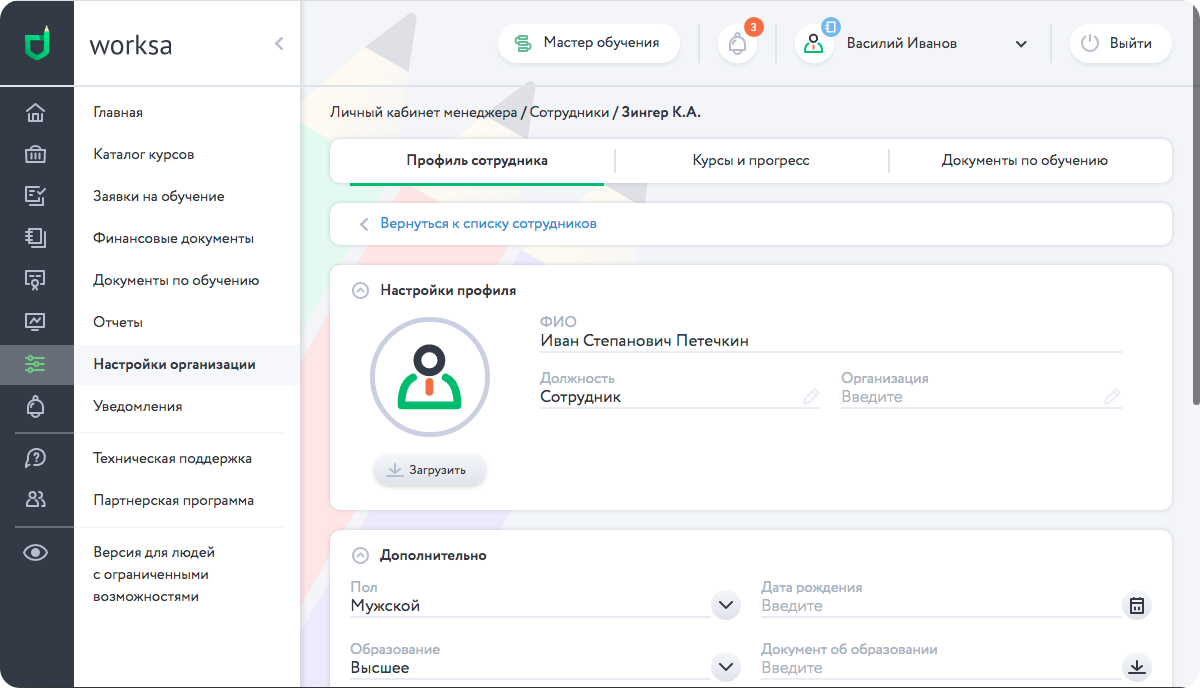The height and width of the screenshot is (688, 1200).
Task: Switch to Курсы и прогресс tab
Action: click(x=750, y=160)
